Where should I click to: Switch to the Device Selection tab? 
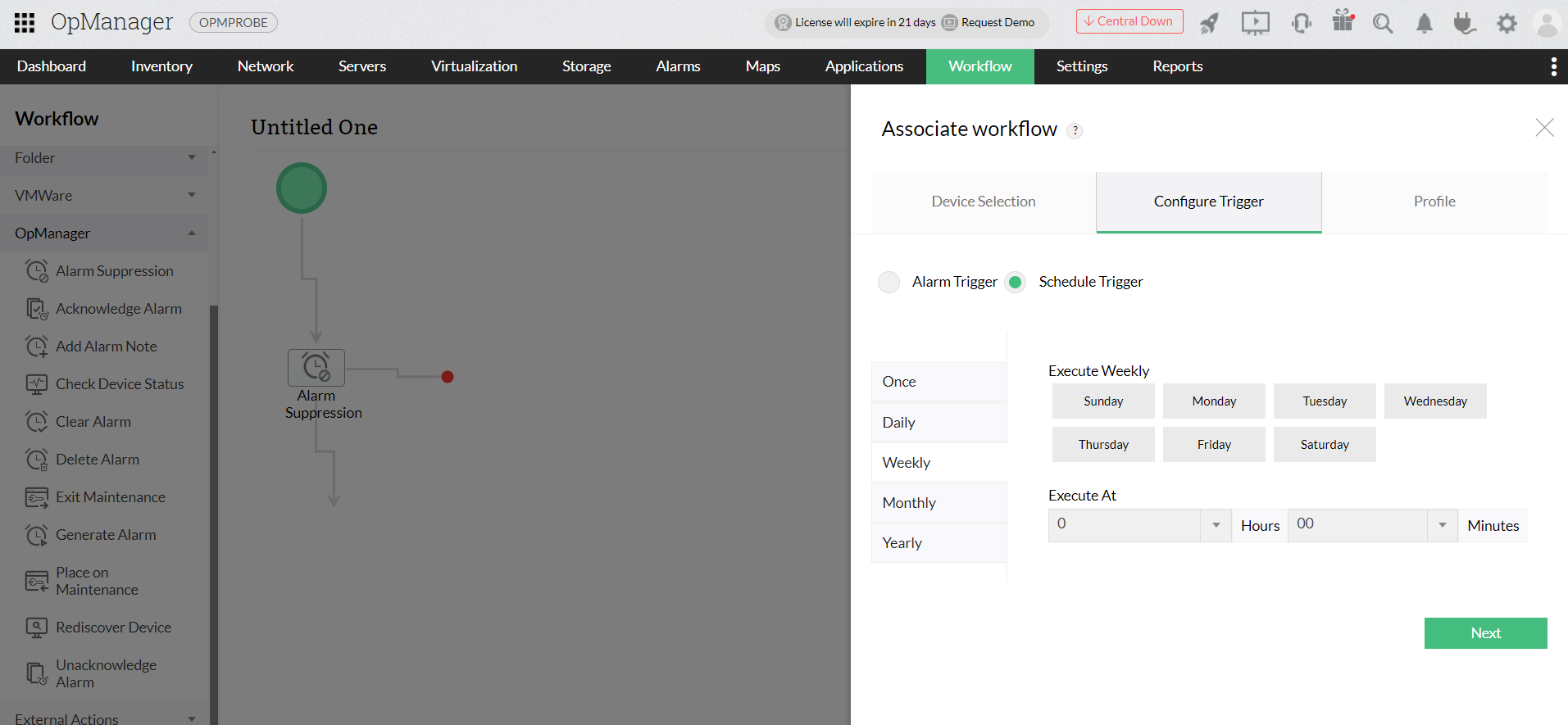coord(984,202)
